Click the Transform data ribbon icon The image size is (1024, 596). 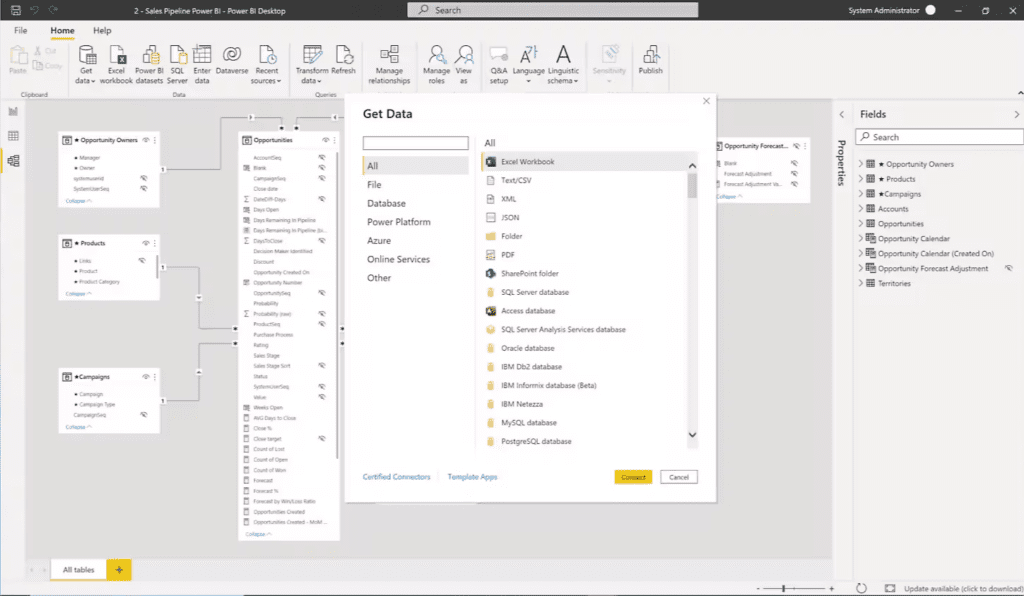[x=312, y=64]
